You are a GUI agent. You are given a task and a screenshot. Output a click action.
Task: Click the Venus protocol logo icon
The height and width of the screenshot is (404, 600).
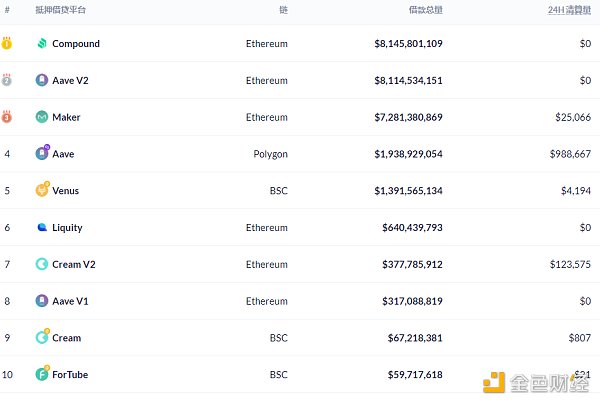tap(42, 190)
